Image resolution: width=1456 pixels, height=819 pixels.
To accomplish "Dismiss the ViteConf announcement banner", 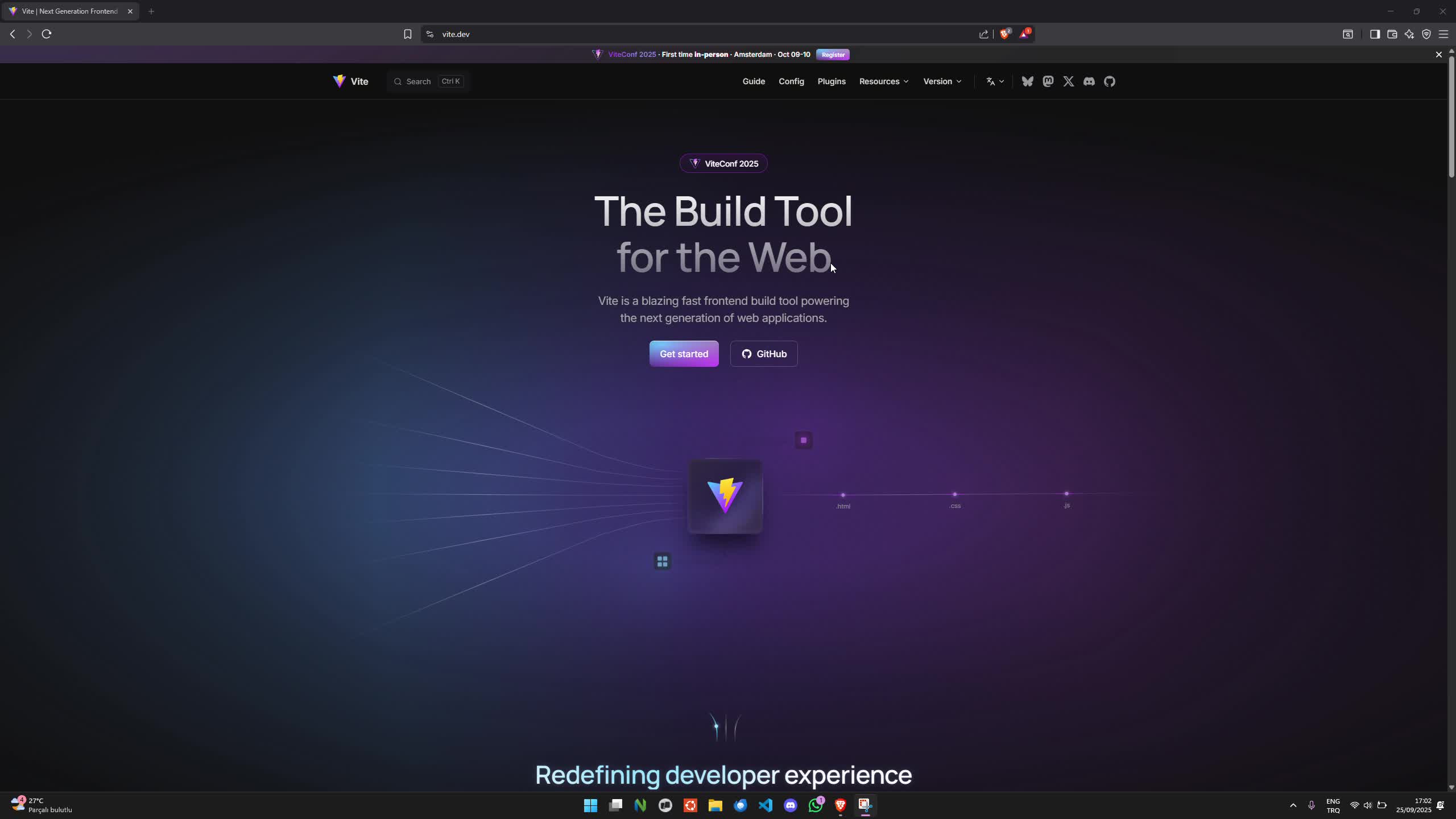I will [x=1439, y=55].
